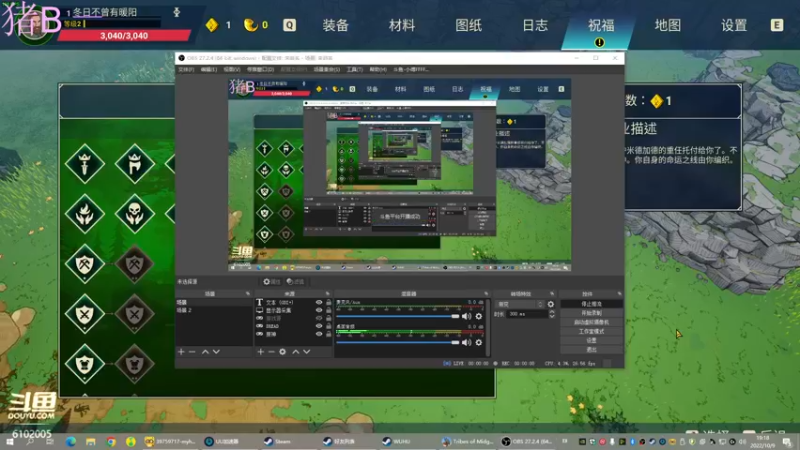
Task: Switch to the 地图 game tab
Action: tap(667, 25)
